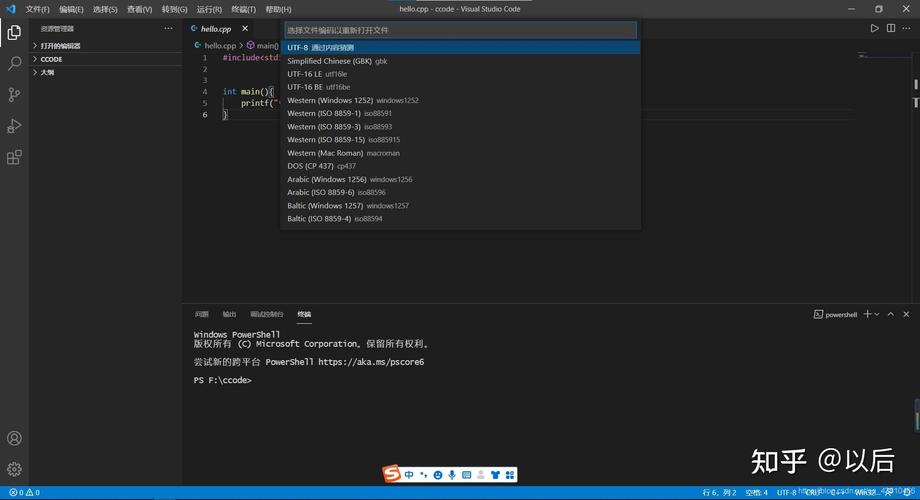Switch to the 问题 panel tab
The image size is (920, 500).
tap(201, 314)
